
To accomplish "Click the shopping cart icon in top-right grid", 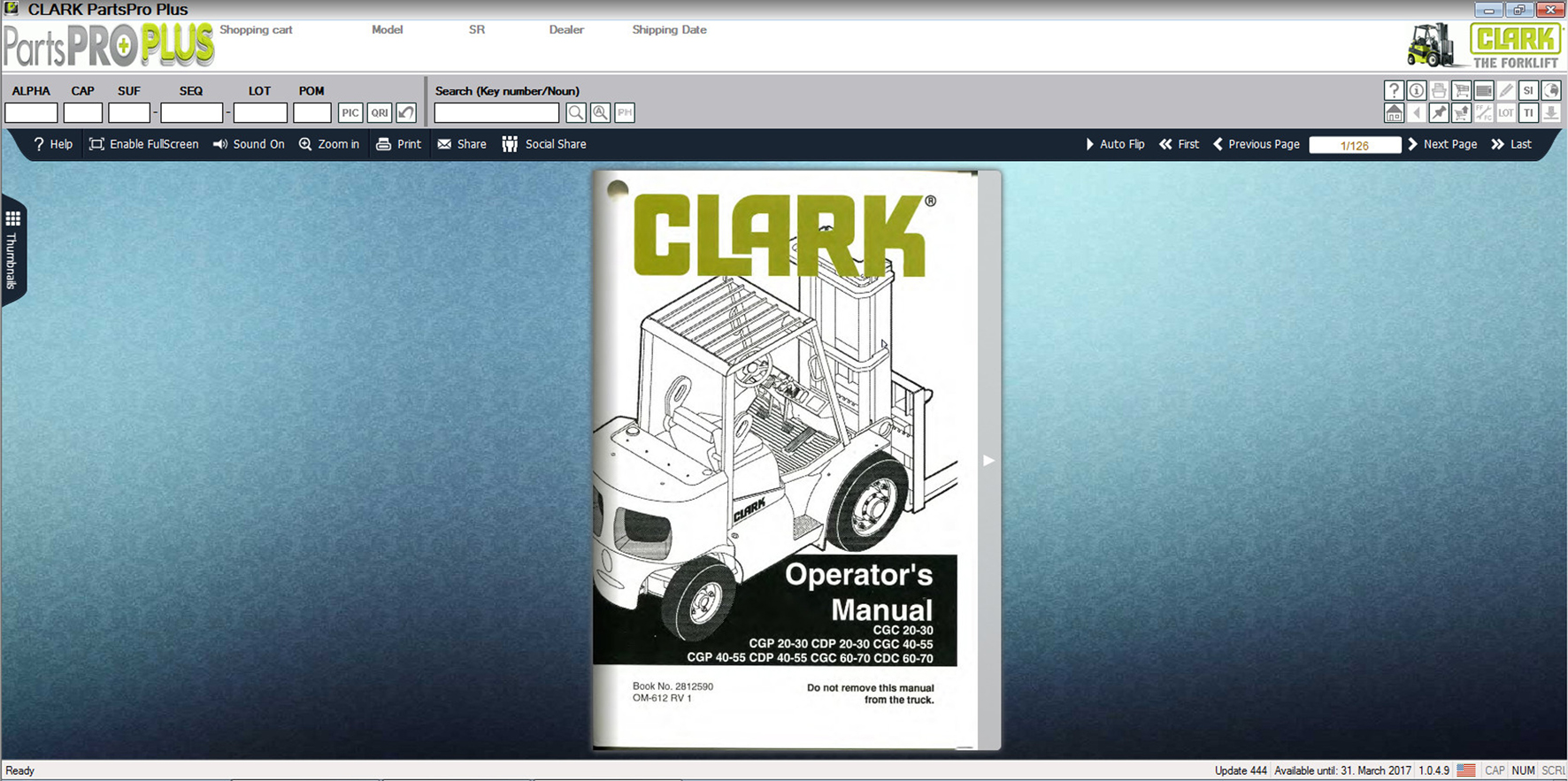I will 1461,90.
